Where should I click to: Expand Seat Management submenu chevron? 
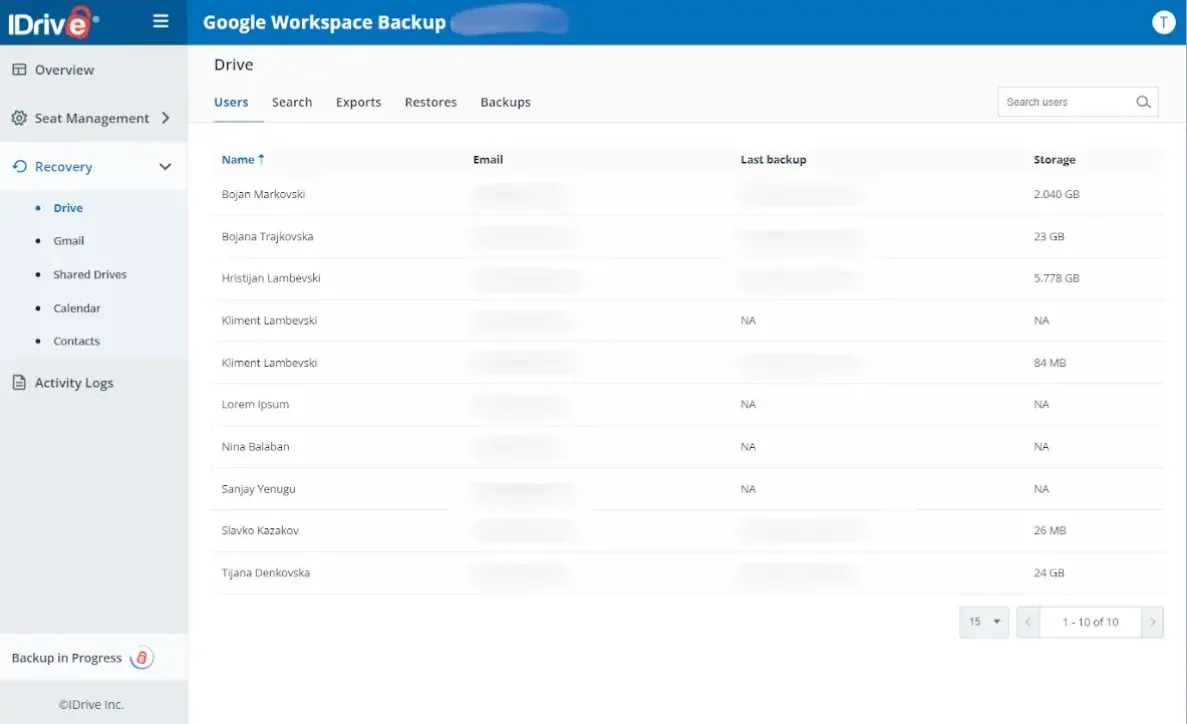165,118
